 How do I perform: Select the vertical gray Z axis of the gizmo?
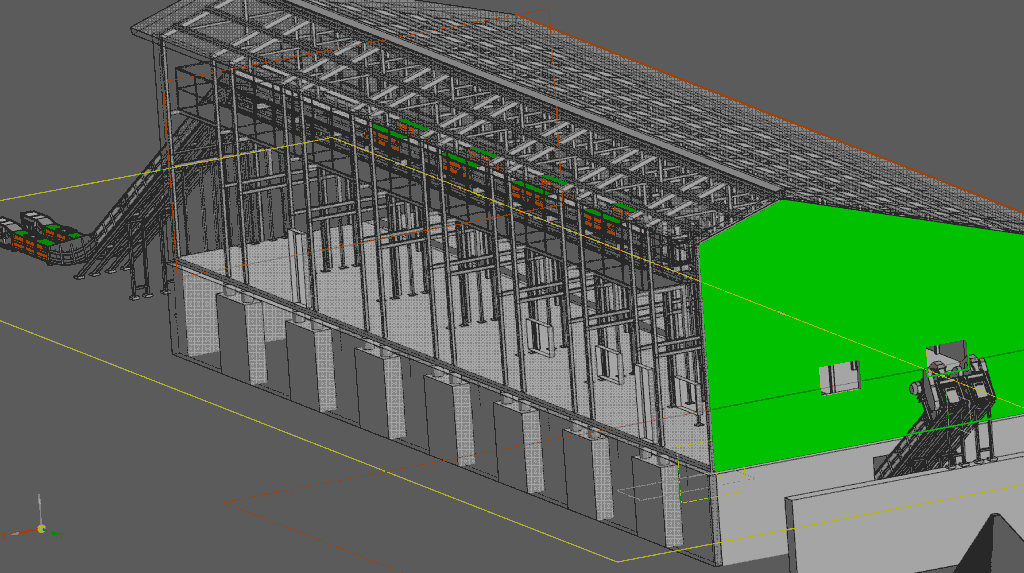point(39,509)
